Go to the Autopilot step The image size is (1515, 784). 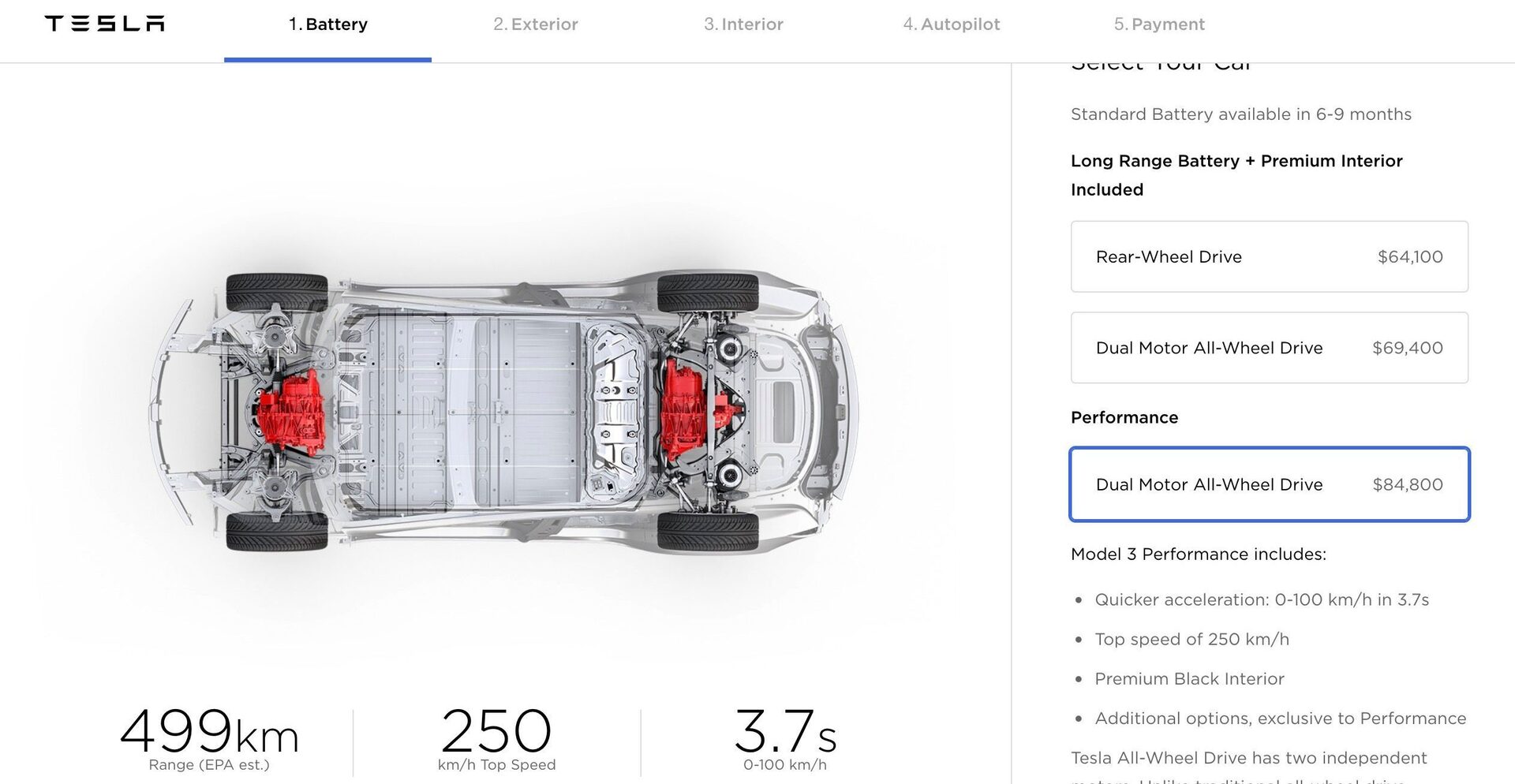(952, 24)
